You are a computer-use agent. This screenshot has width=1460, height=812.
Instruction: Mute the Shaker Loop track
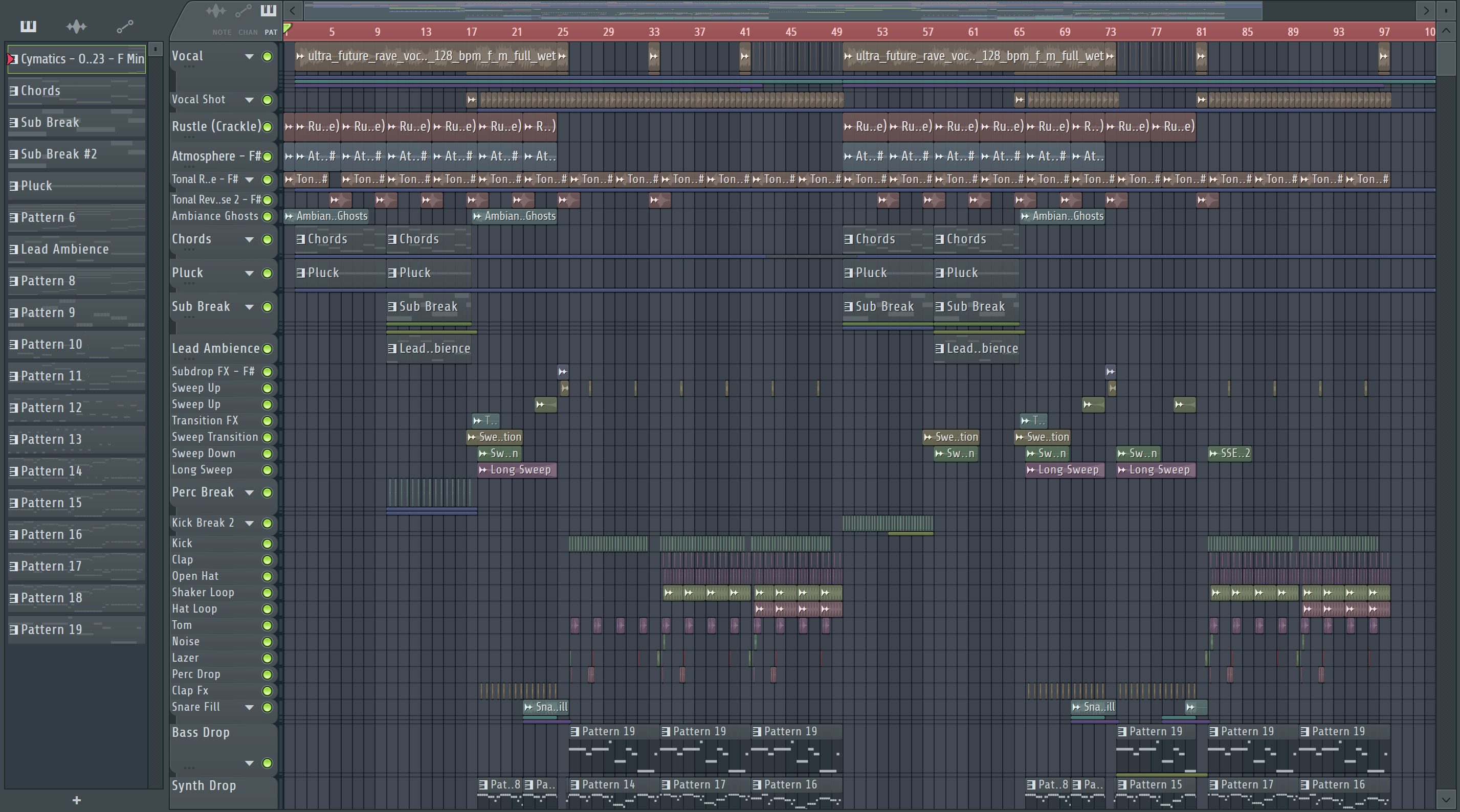click(x=267, y=593)
